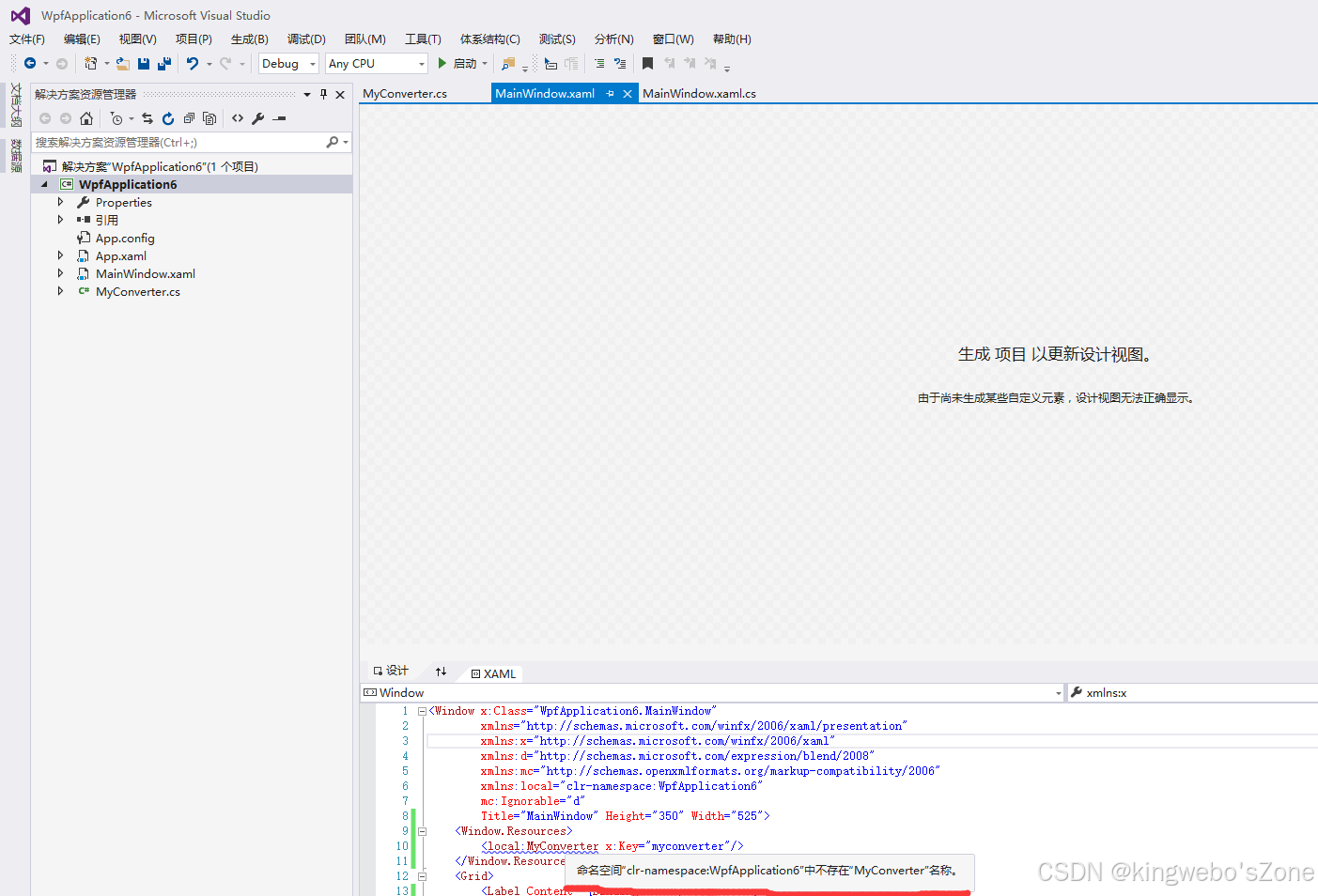Open the Any CPU platform dropdown
The image size is (1318, 896).
(375, 63)
